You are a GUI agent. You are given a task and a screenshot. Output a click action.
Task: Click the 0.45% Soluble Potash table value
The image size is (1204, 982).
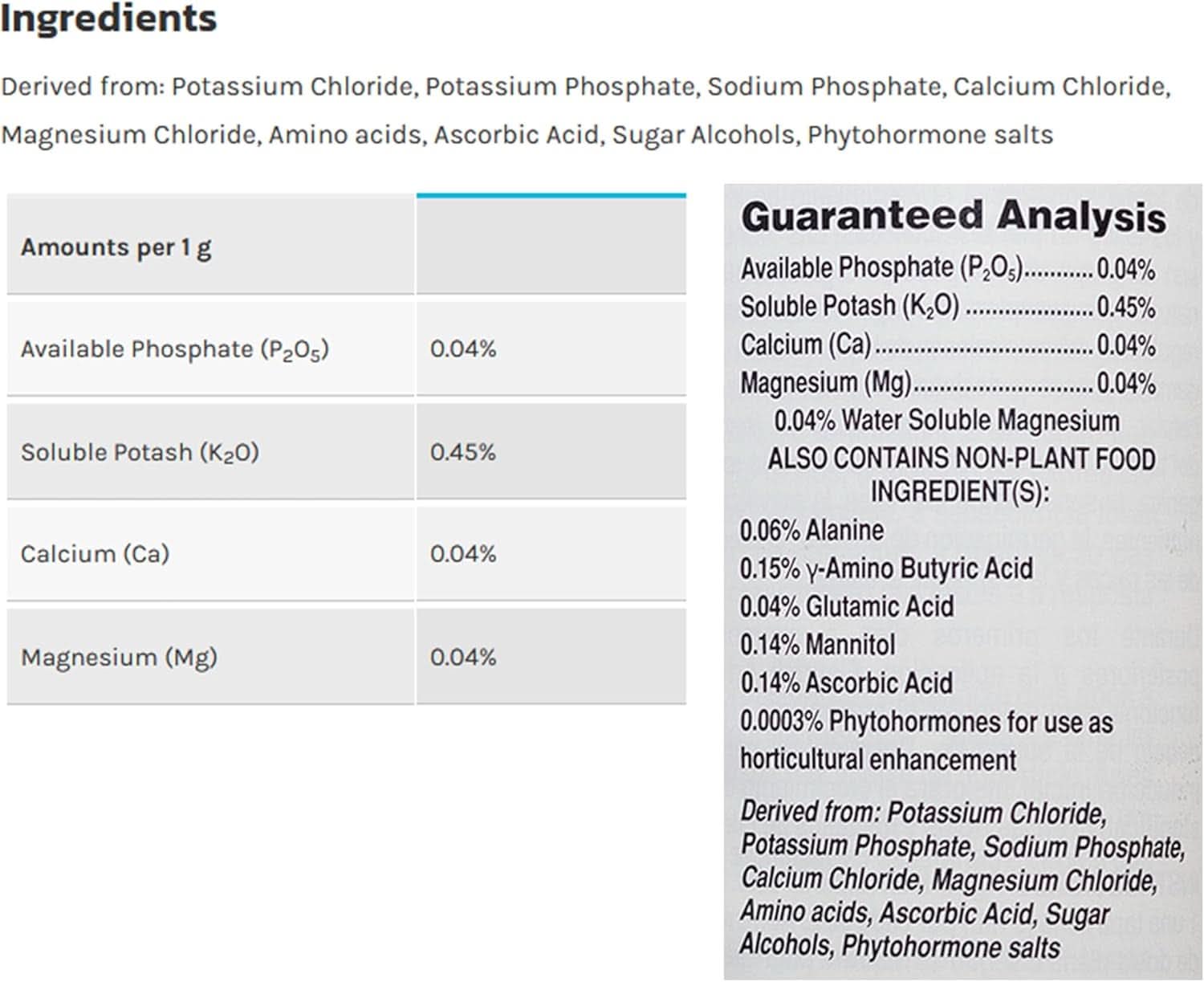463,452
